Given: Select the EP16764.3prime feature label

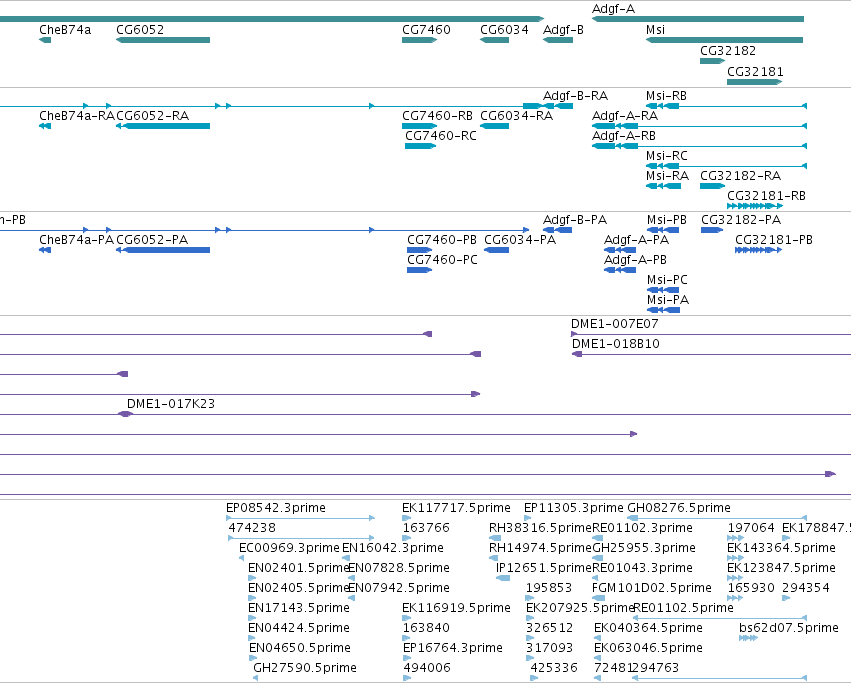Looking at the screenshot, I should tap(453, 648).
